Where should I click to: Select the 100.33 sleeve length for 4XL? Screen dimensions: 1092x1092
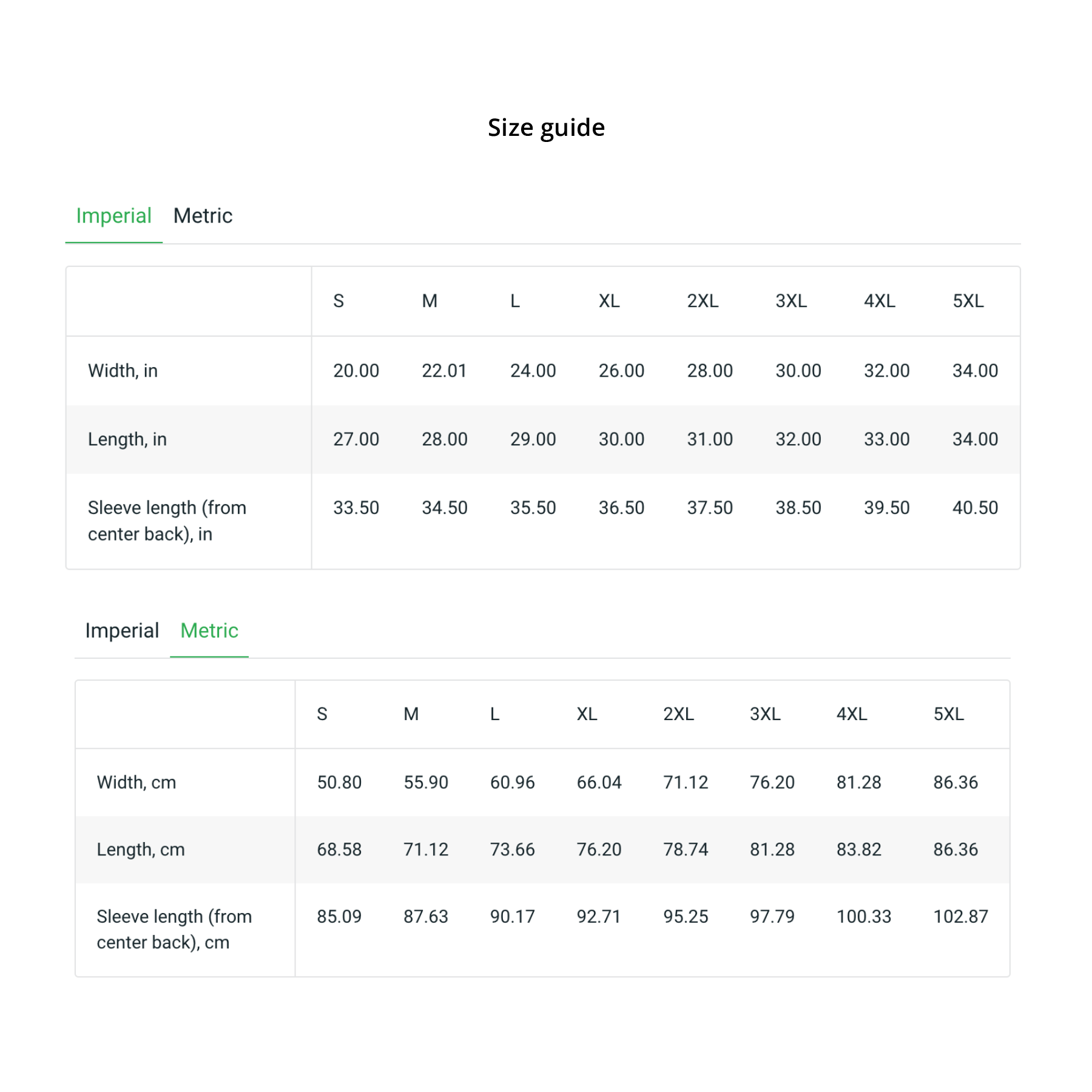864,917
